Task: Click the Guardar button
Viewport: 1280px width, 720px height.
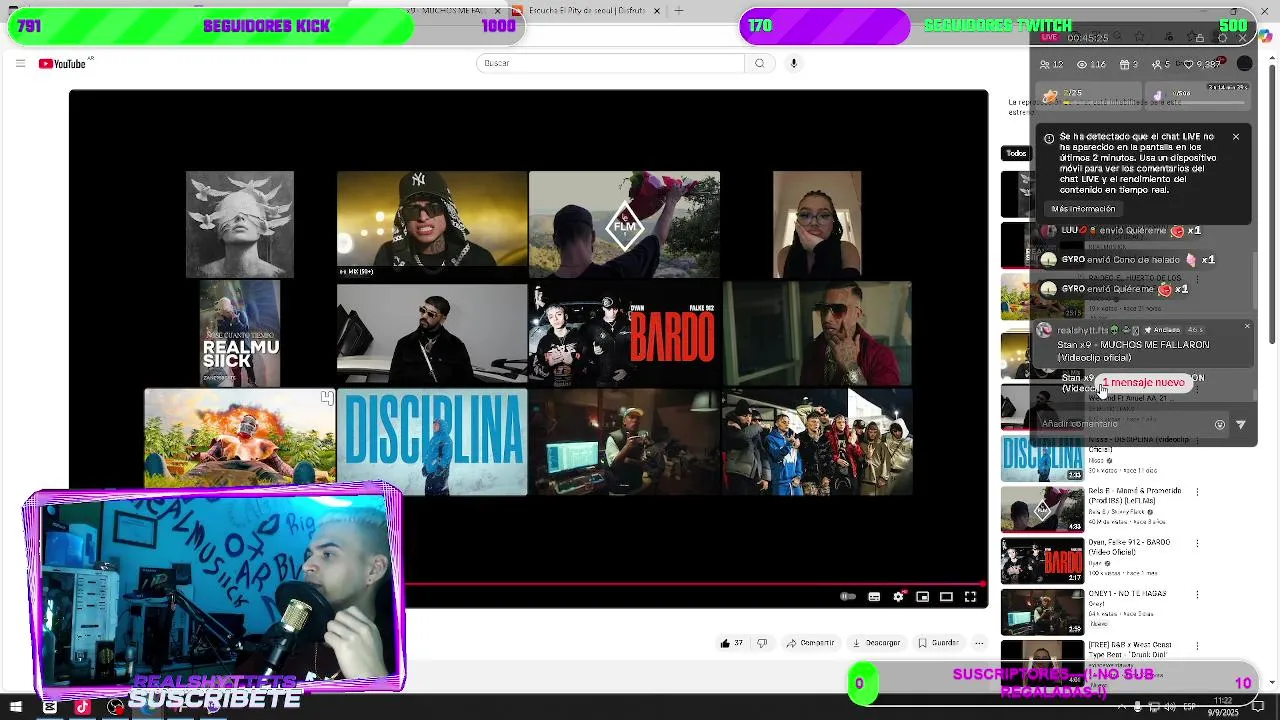Action: [939, 643]
